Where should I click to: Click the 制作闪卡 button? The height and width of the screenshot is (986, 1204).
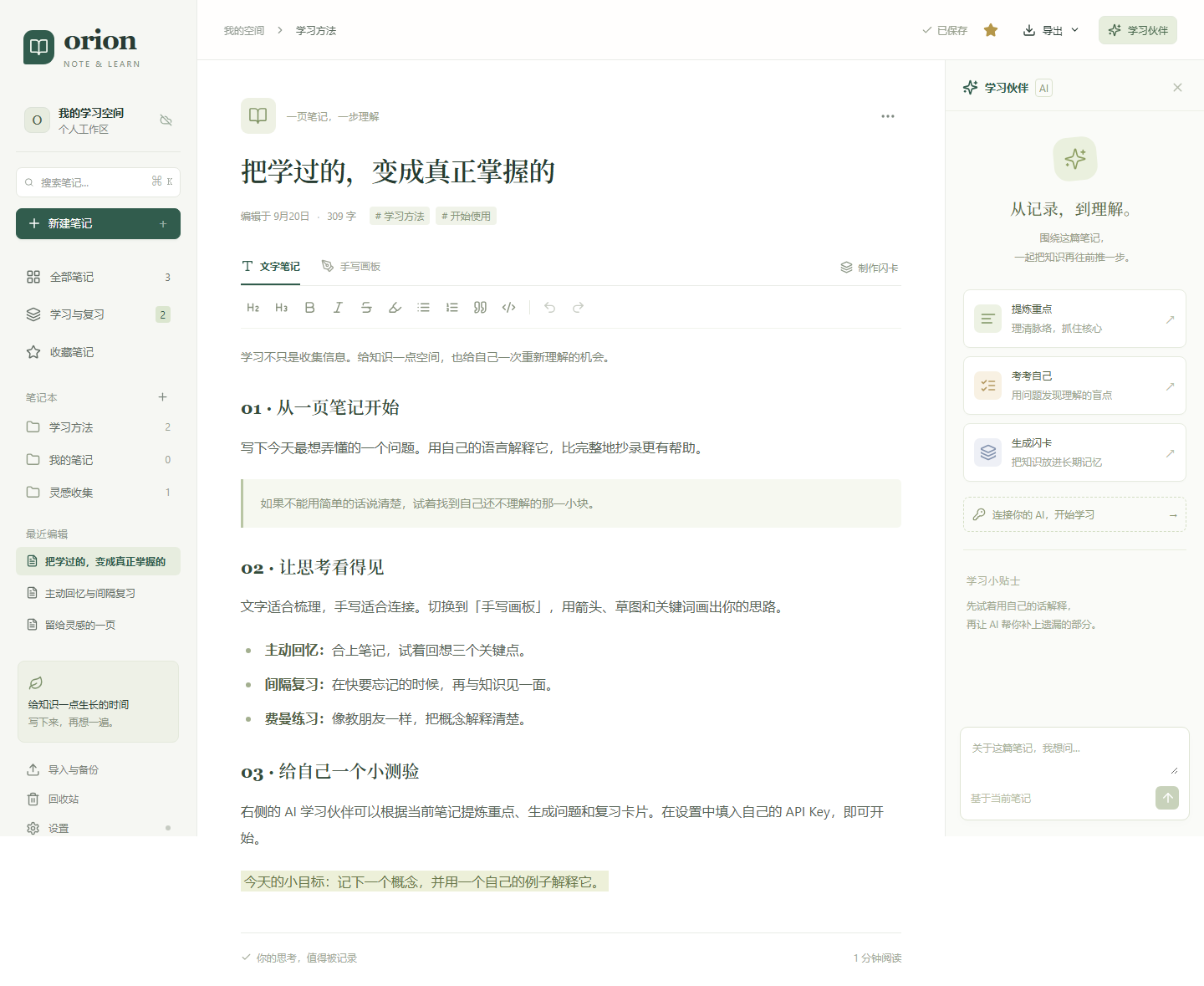(870, 268)
